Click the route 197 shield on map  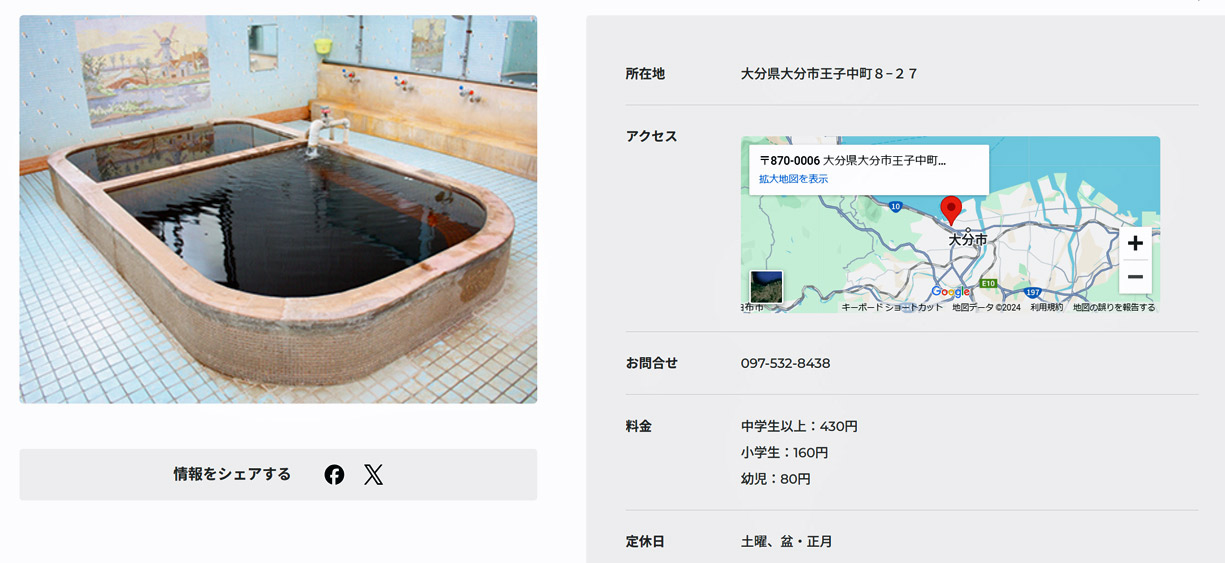pos(1034,293)
